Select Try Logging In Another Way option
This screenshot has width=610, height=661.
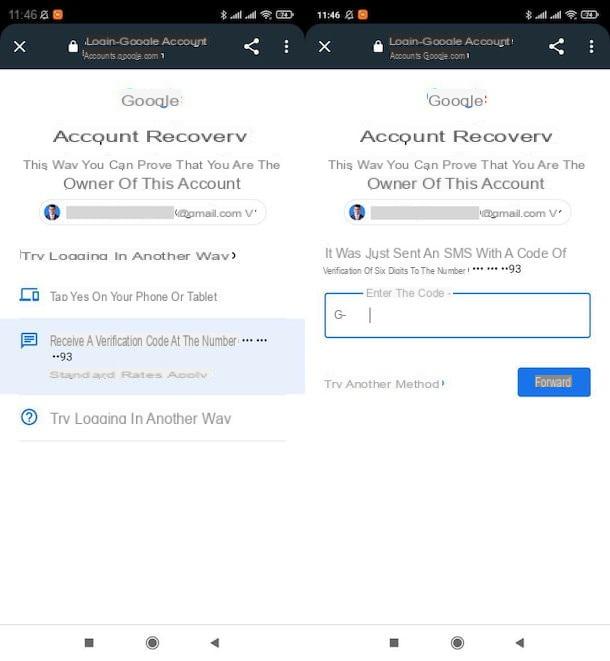153,418
